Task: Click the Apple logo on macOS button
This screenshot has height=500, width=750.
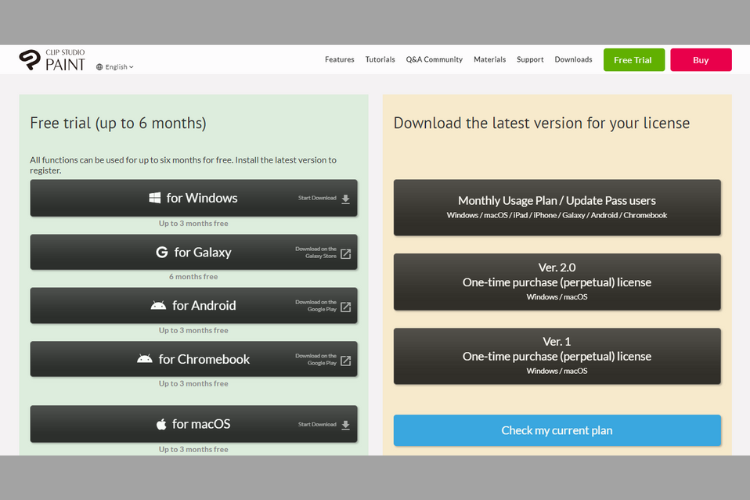Action: [161, 424]
